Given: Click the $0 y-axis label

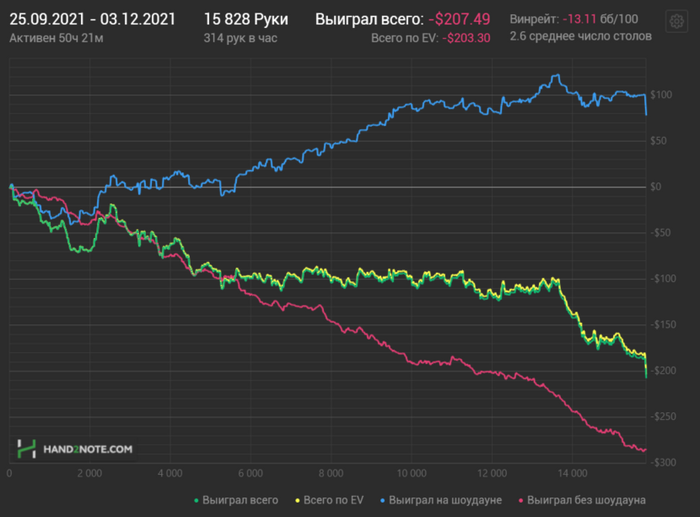Looking at the screenshot, I should (x=656, y=187).
